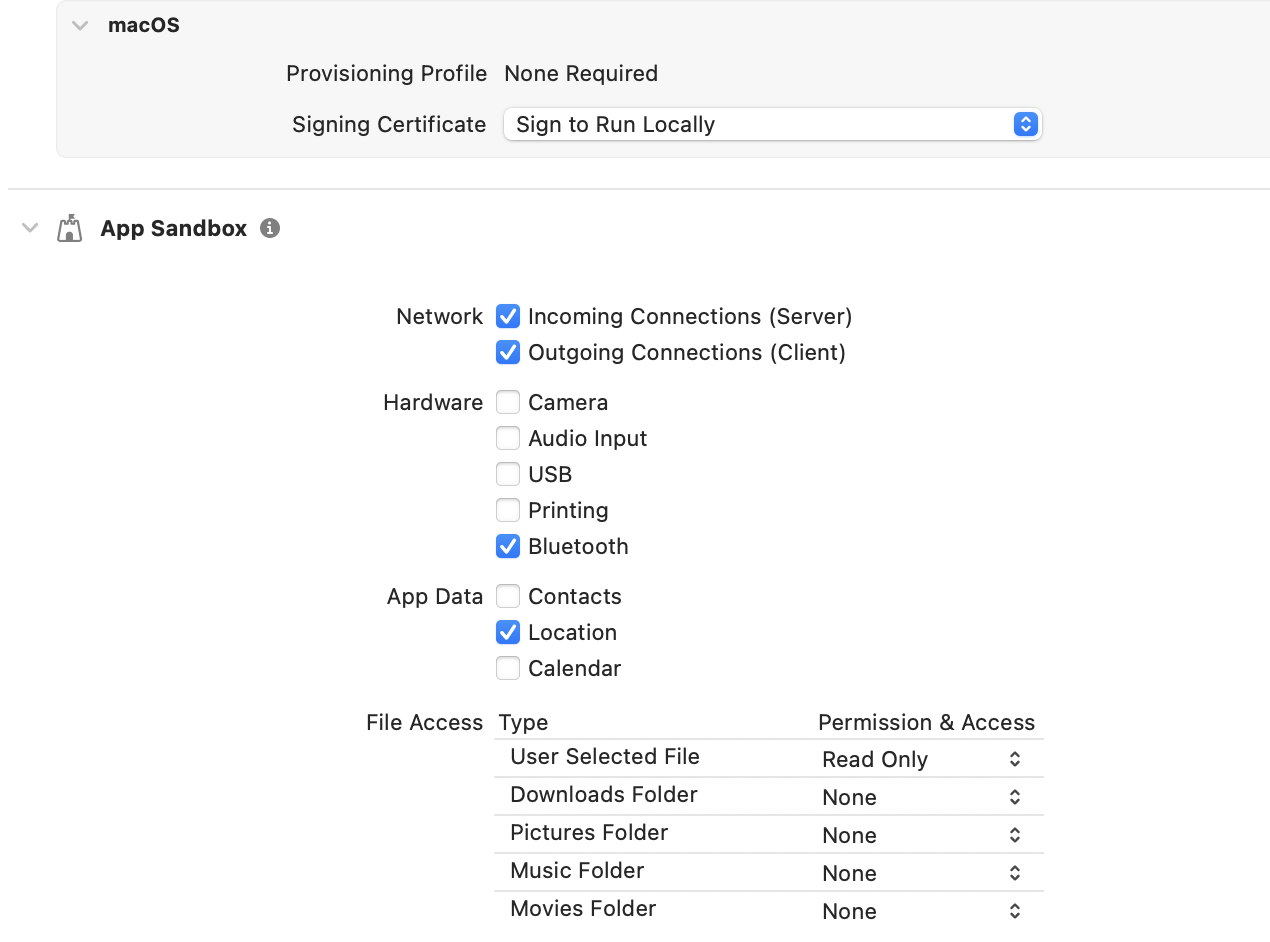1270x942 pixels.
Task: Open the Signing Certificate dropdown
Action: coord(772,124)
